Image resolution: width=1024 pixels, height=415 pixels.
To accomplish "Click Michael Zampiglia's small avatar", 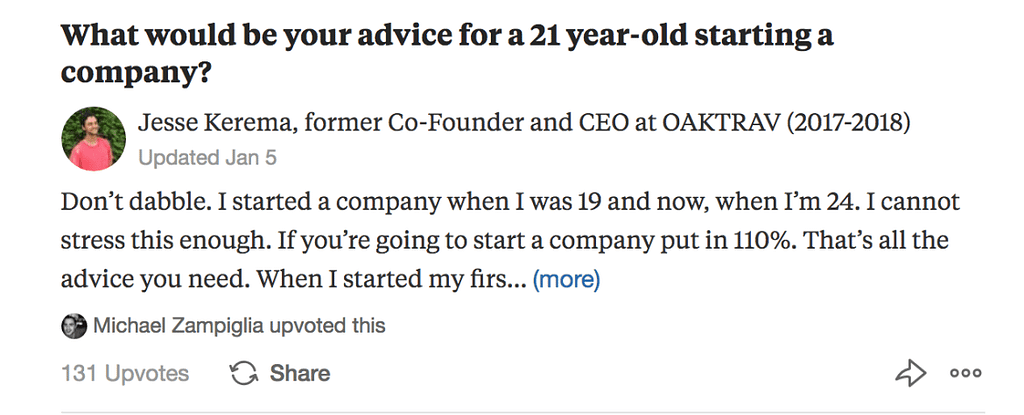I will 73,326.
